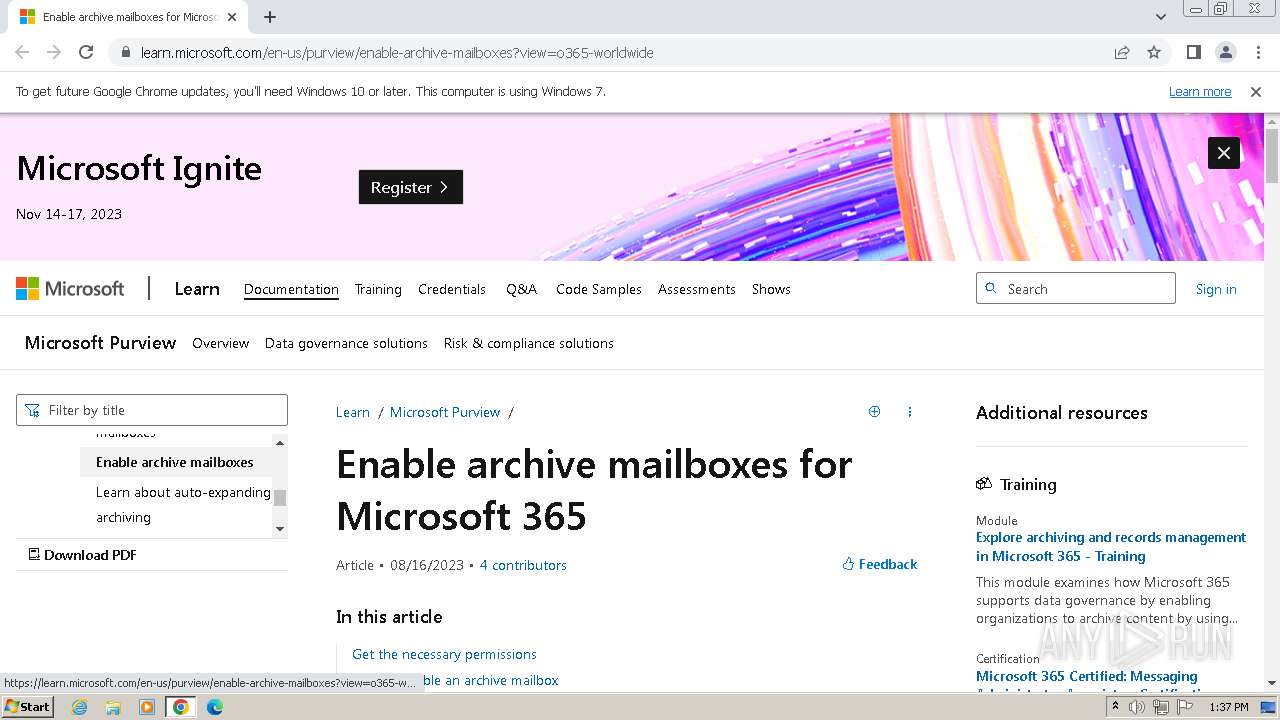
Task: Open the Code Samples menu item
Action: 599,289
